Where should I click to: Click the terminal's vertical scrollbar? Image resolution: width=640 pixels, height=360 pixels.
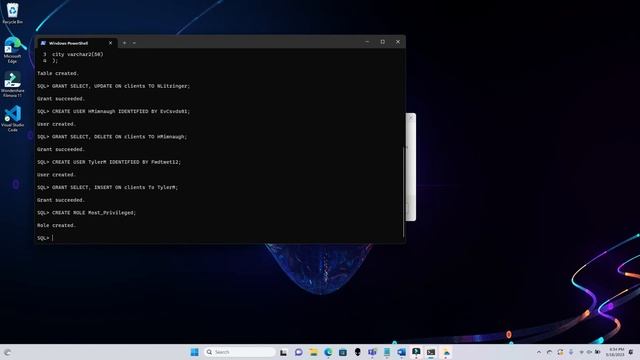pos(403,192)
